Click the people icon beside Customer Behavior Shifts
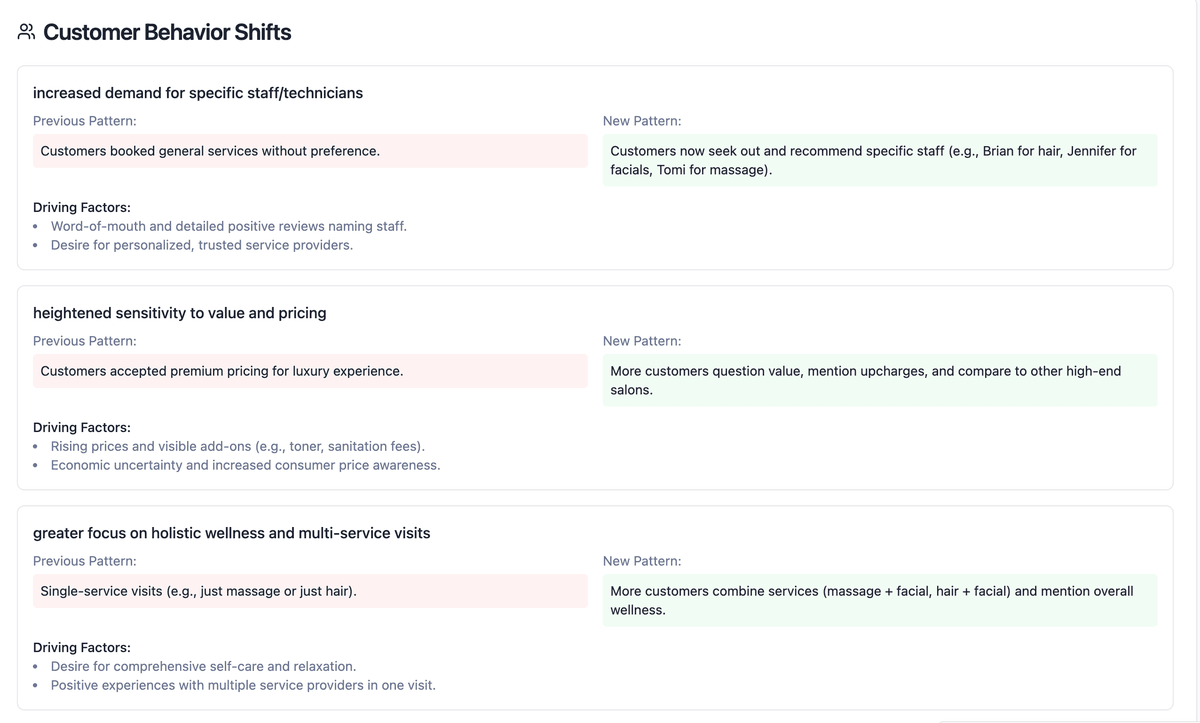This screenshot has height=723, width=1200. coord(26,32)
